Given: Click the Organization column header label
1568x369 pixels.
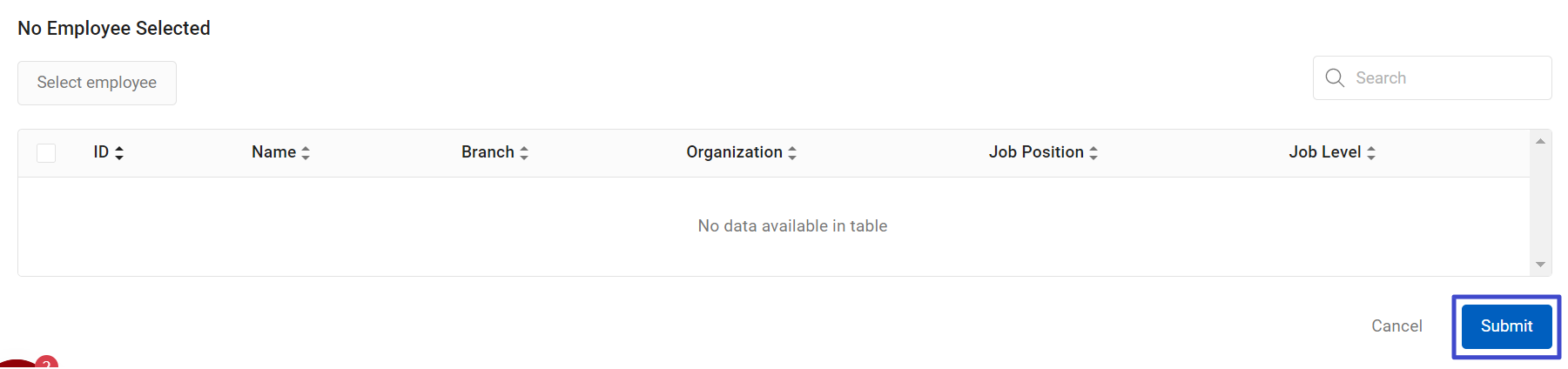Looking at the screenshot, I should [734, 152].
